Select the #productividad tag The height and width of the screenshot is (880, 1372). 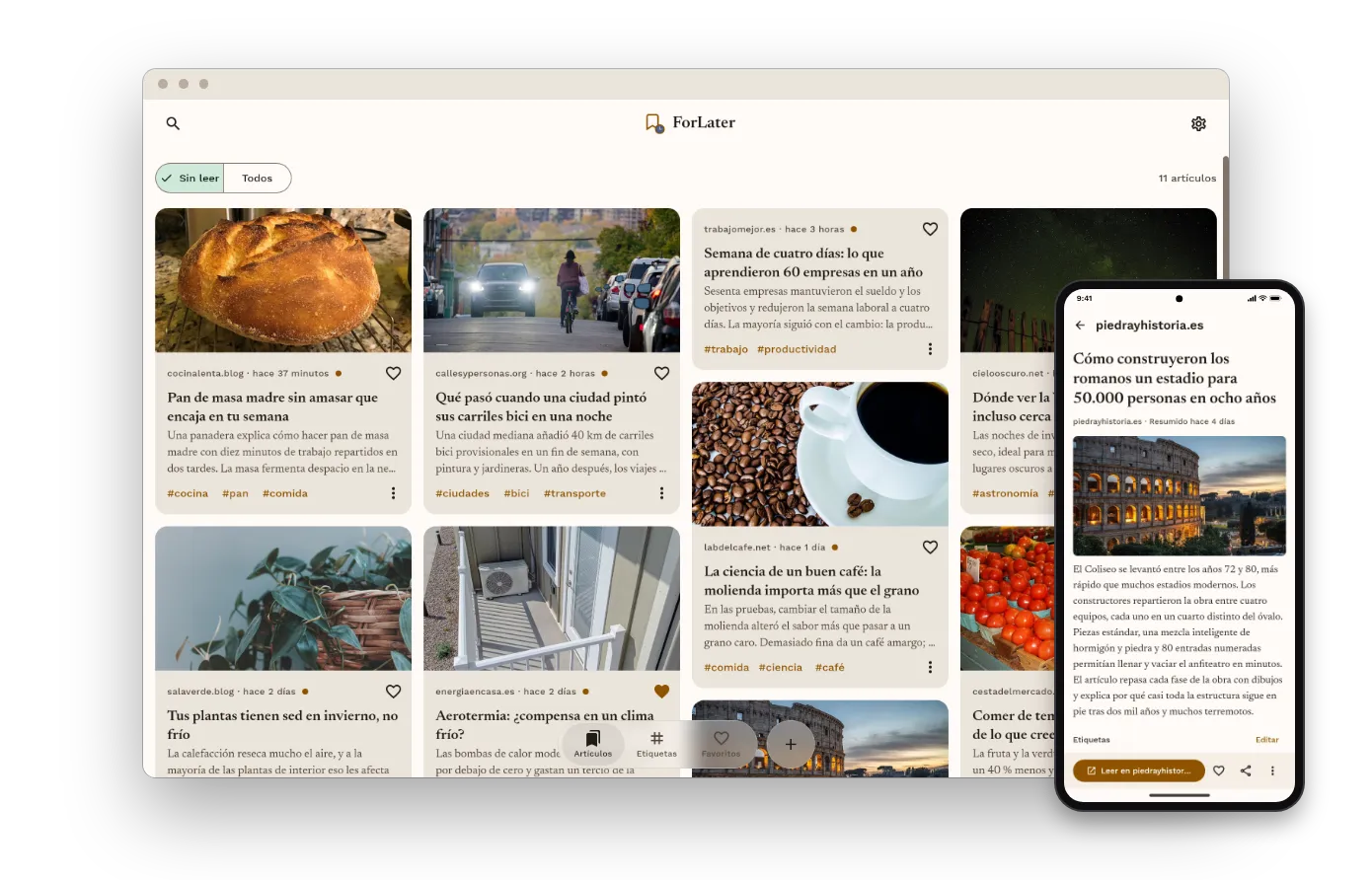(797, 349)
